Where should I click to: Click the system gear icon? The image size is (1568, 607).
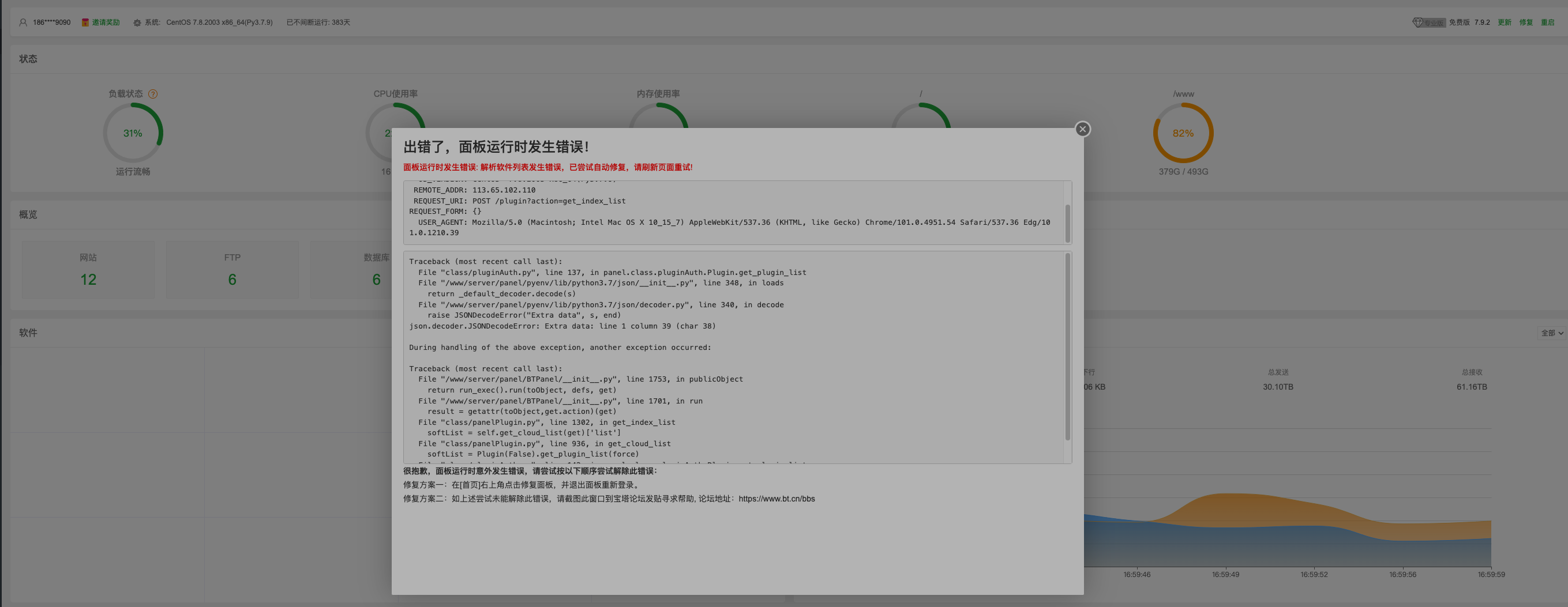coord(137,22)
